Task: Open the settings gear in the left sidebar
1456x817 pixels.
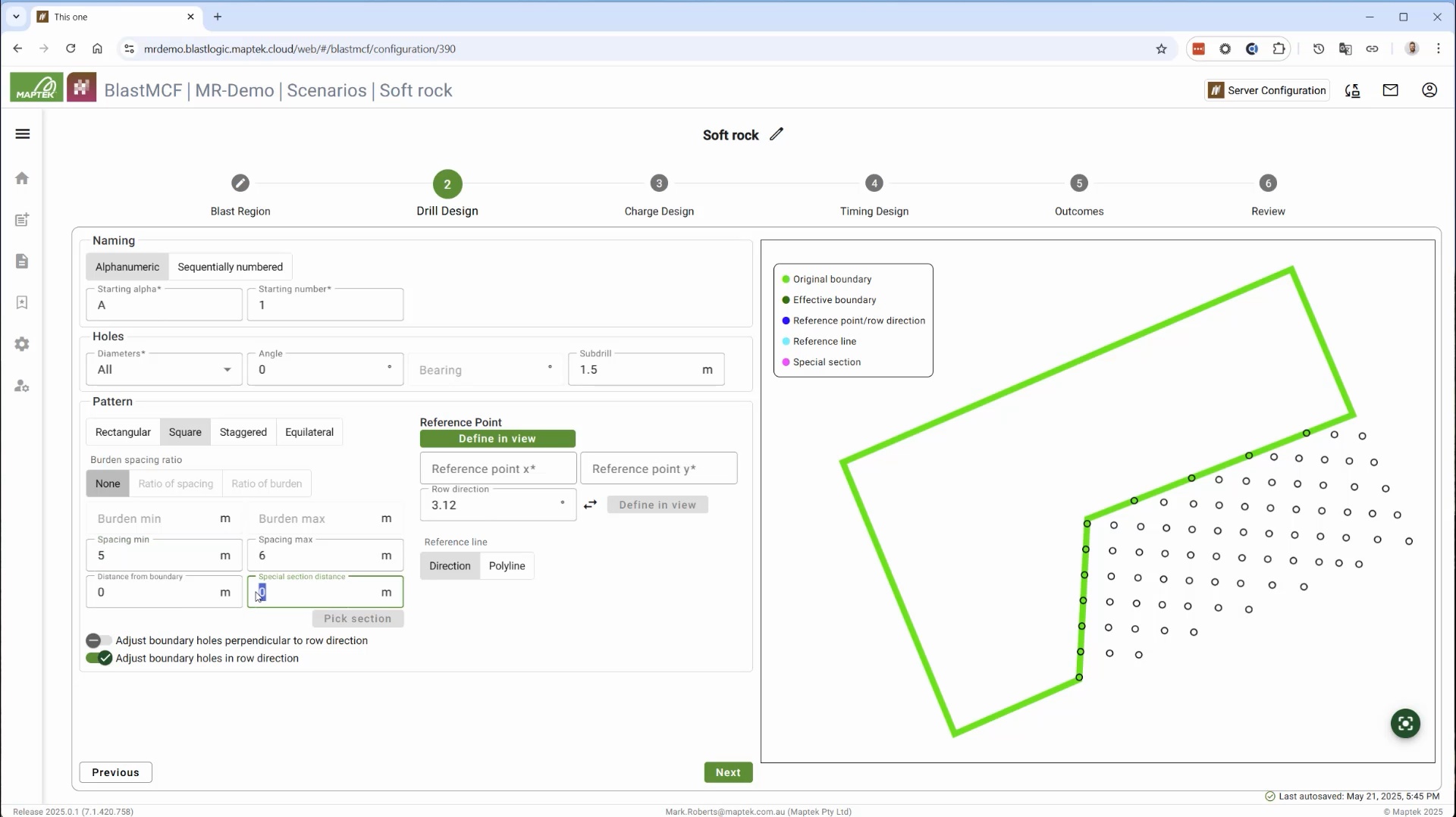Action: pos(22,344)
